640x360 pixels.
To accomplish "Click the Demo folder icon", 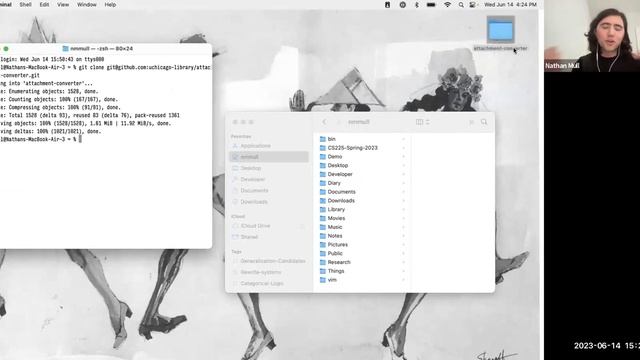I will coord(323,157).
